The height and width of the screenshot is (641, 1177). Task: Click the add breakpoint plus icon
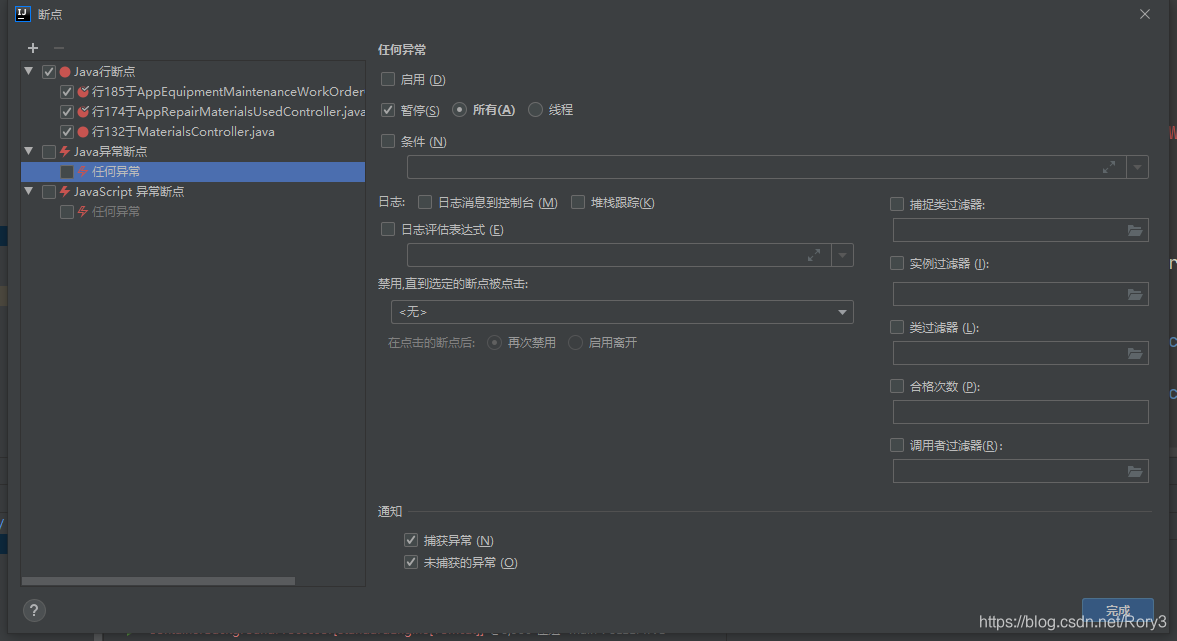pos(33,48)
